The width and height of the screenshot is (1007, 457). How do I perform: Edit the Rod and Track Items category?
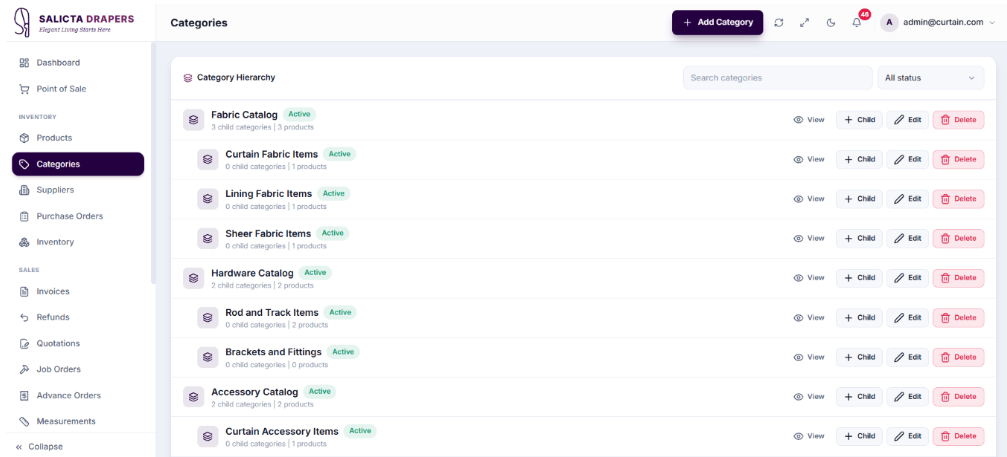pos(907,318)
